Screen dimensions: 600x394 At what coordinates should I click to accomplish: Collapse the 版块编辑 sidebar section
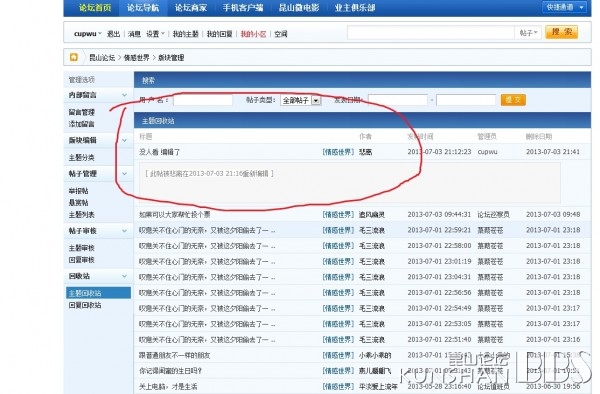[124, 140]
